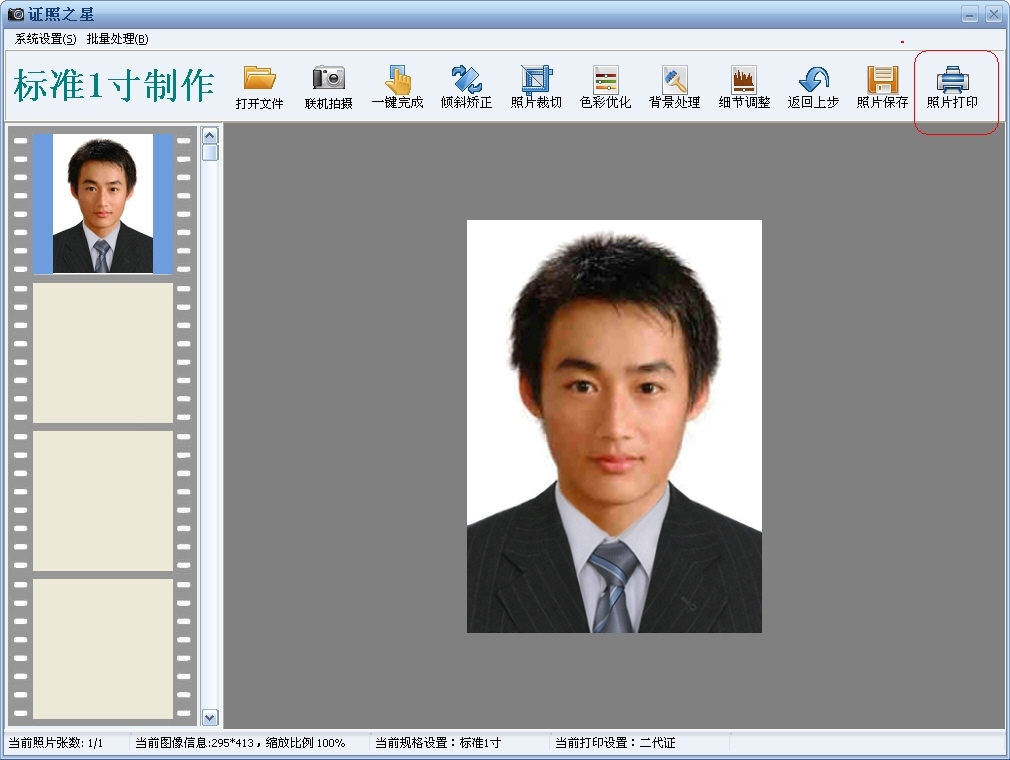The image size is (1010, 760).
Task: Click the 证照之星 title bar camera icon
Action: pyautogui.click(x=15, y=14)
